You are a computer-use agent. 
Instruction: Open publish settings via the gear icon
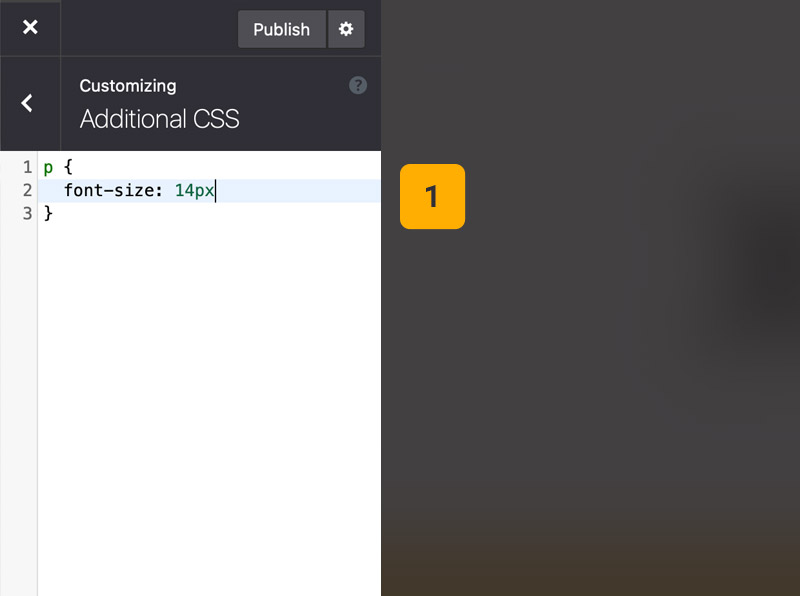click(346, 30)
